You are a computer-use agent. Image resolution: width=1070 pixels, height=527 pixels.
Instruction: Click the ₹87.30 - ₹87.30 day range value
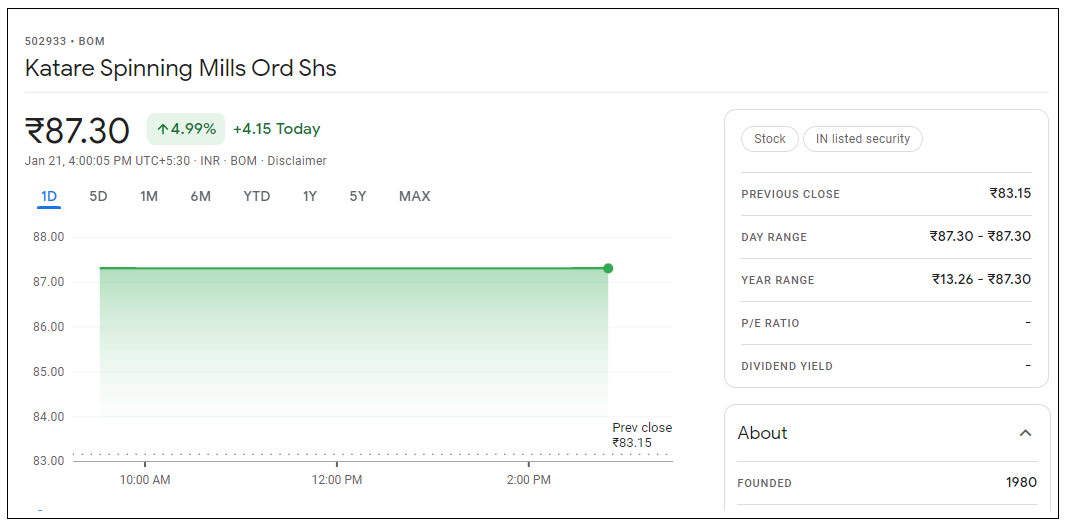[980, 236]
